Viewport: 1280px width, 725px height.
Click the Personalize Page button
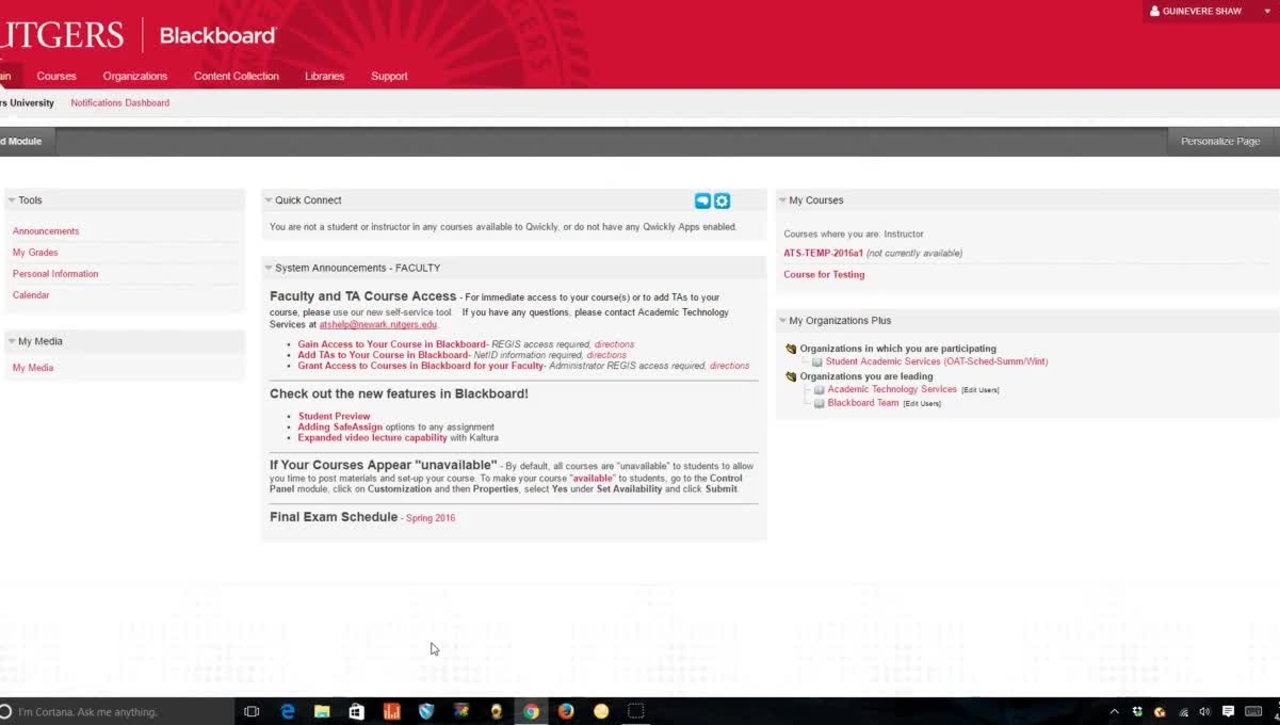click(x=1220, y=141)
